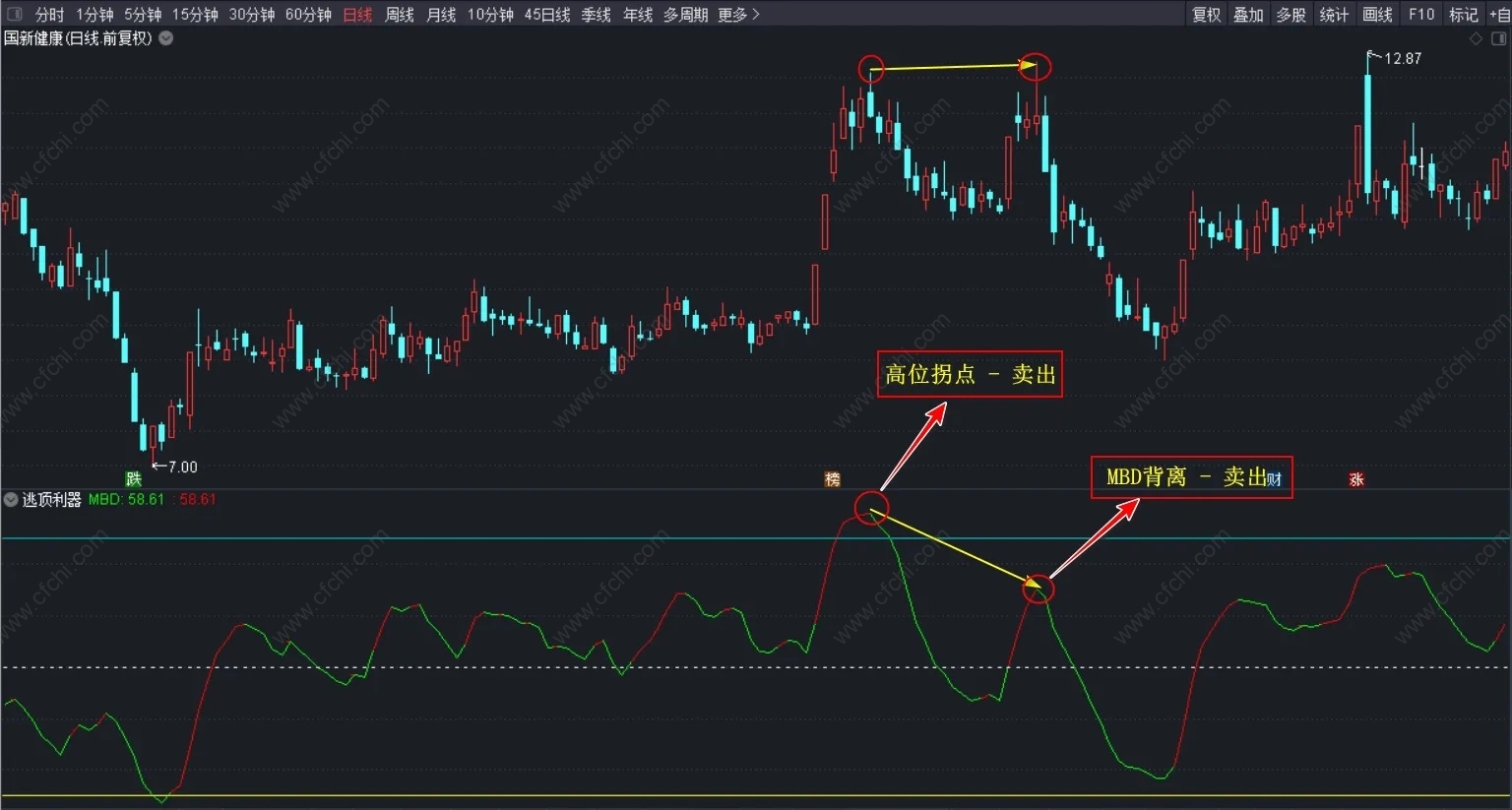Open the 逃顶利器 indicator settings arrow
The image size is (1512, 810).
coord(11,500)
